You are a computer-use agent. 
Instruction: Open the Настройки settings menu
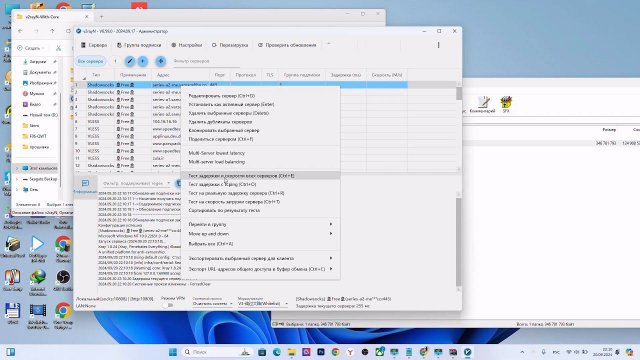[187, 45]
